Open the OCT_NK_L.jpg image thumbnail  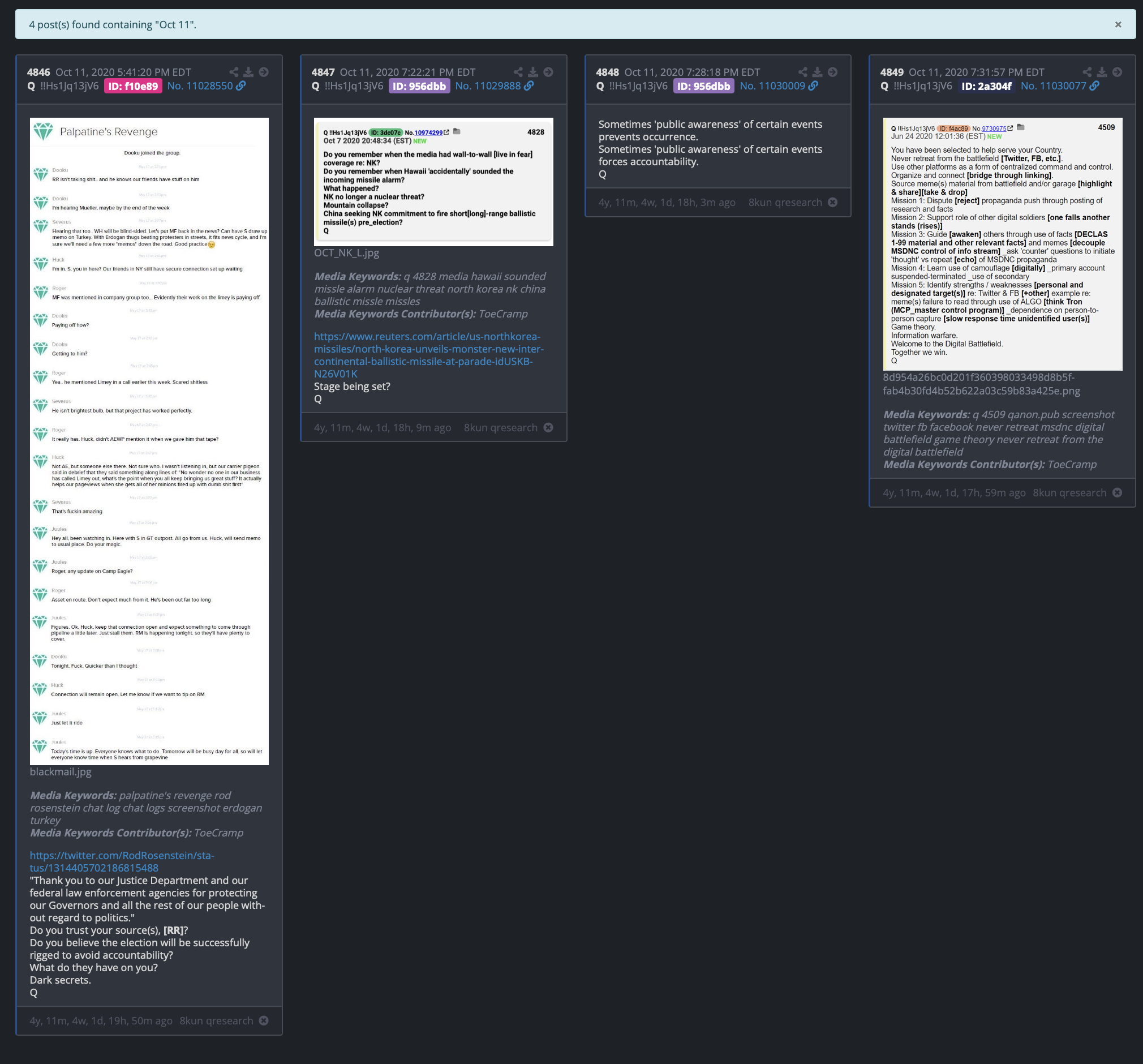(433, 182)
